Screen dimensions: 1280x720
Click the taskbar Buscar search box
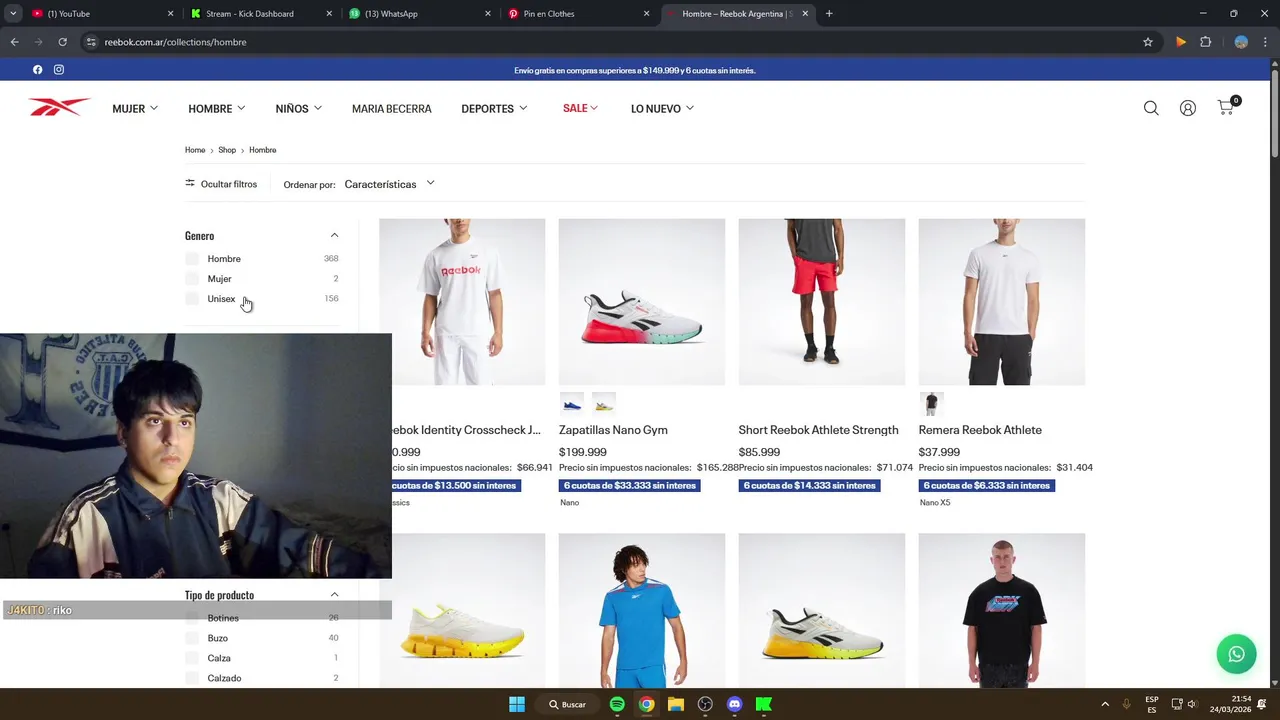coord(568,704)
